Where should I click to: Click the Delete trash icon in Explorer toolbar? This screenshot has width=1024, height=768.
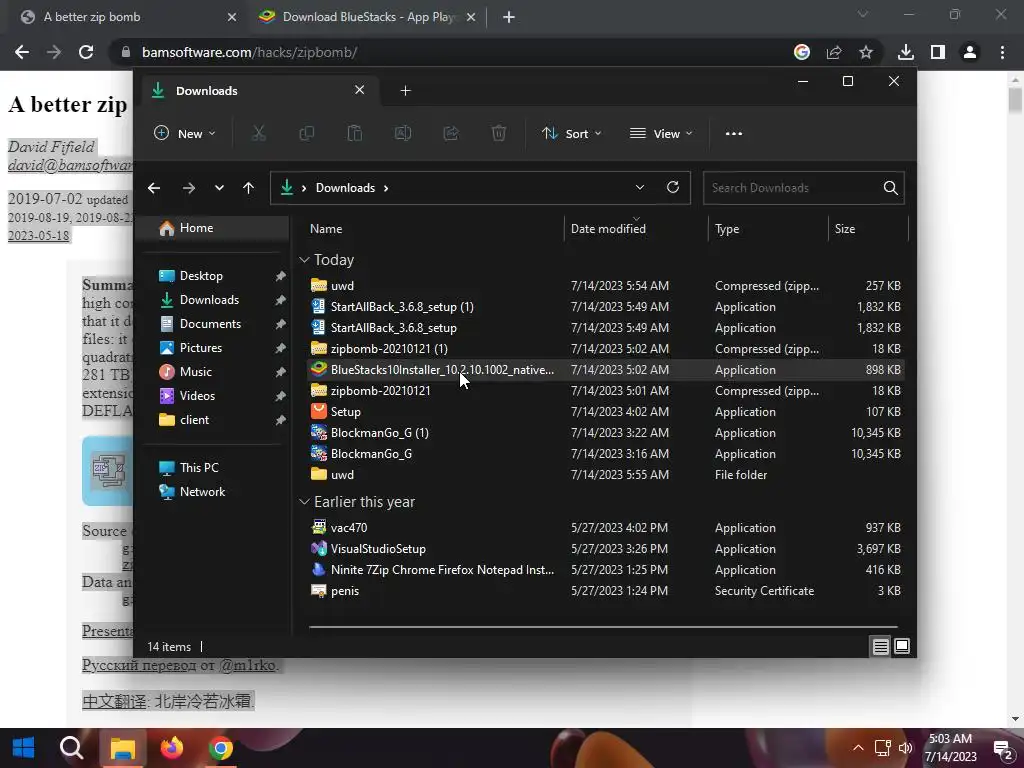tap(498, 133)
